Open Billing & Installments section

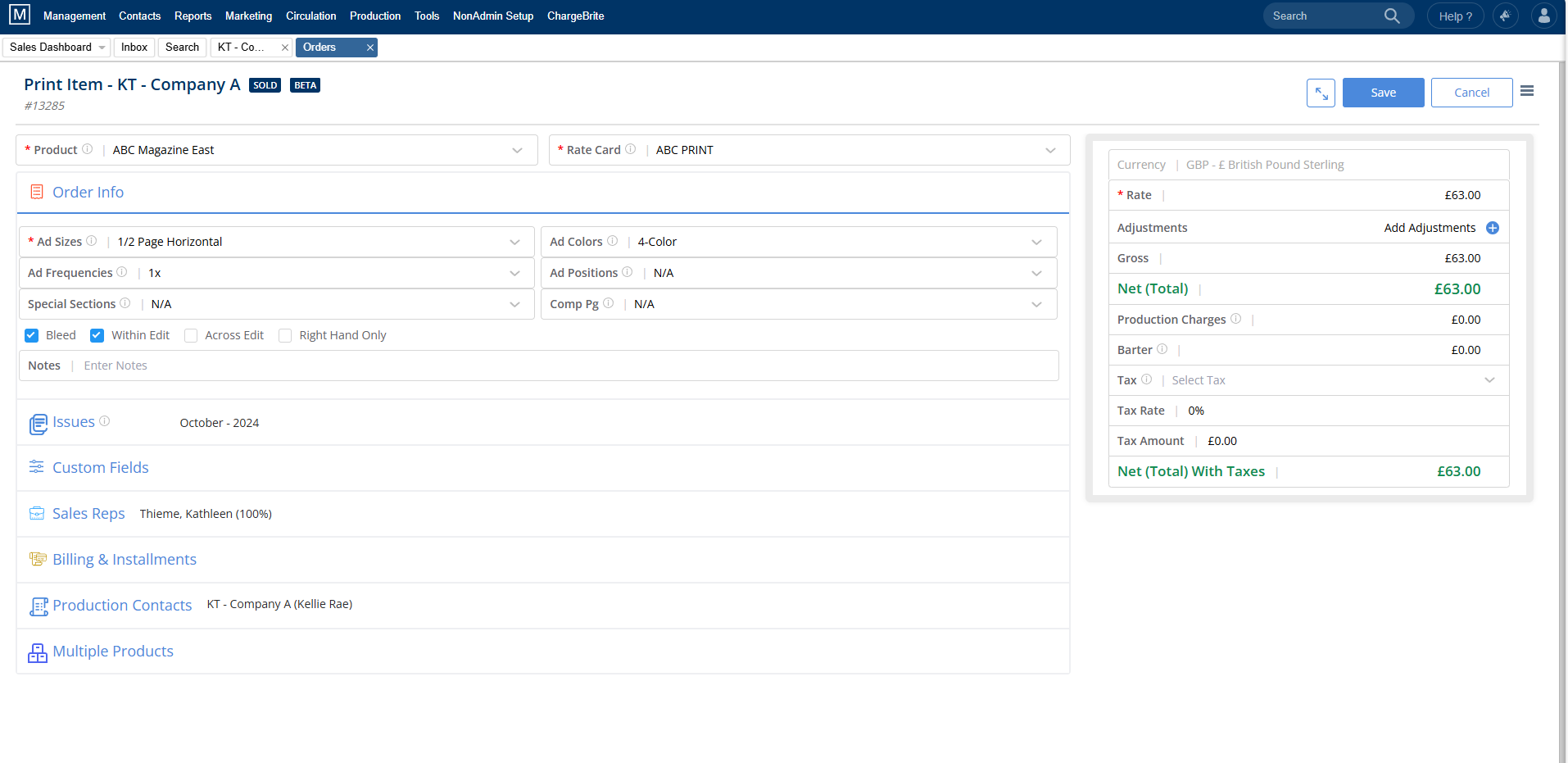pyautogui.click(x=125, y=560)
